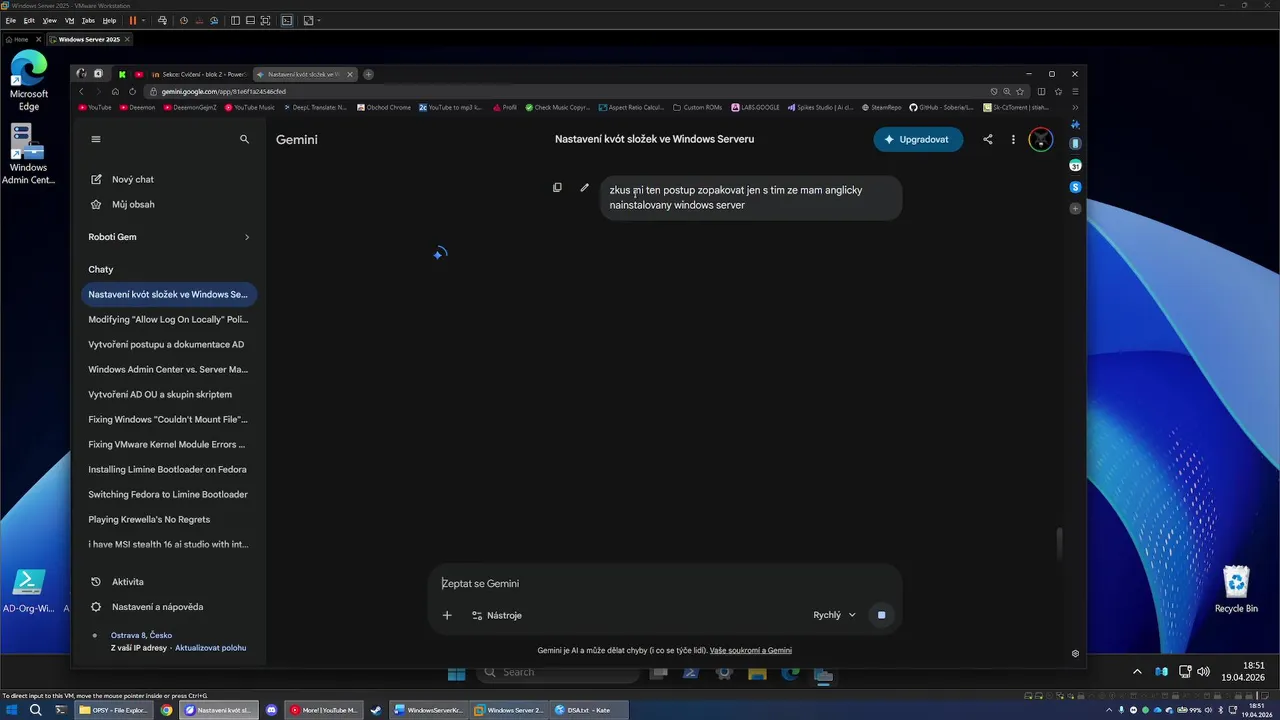1280x720 pixels.
Task: Open browser side panel calendar icon
Action: click(1075, 165)
